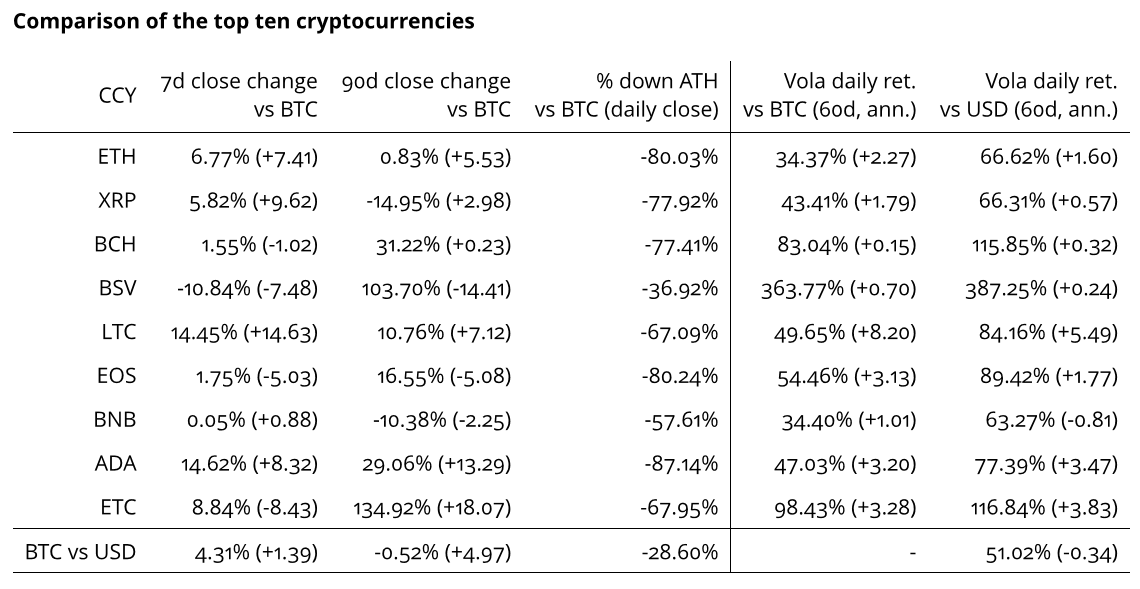Click the ETH row label
The height and width of the screenshot is (589, 1140).
(x=118, y=157)
